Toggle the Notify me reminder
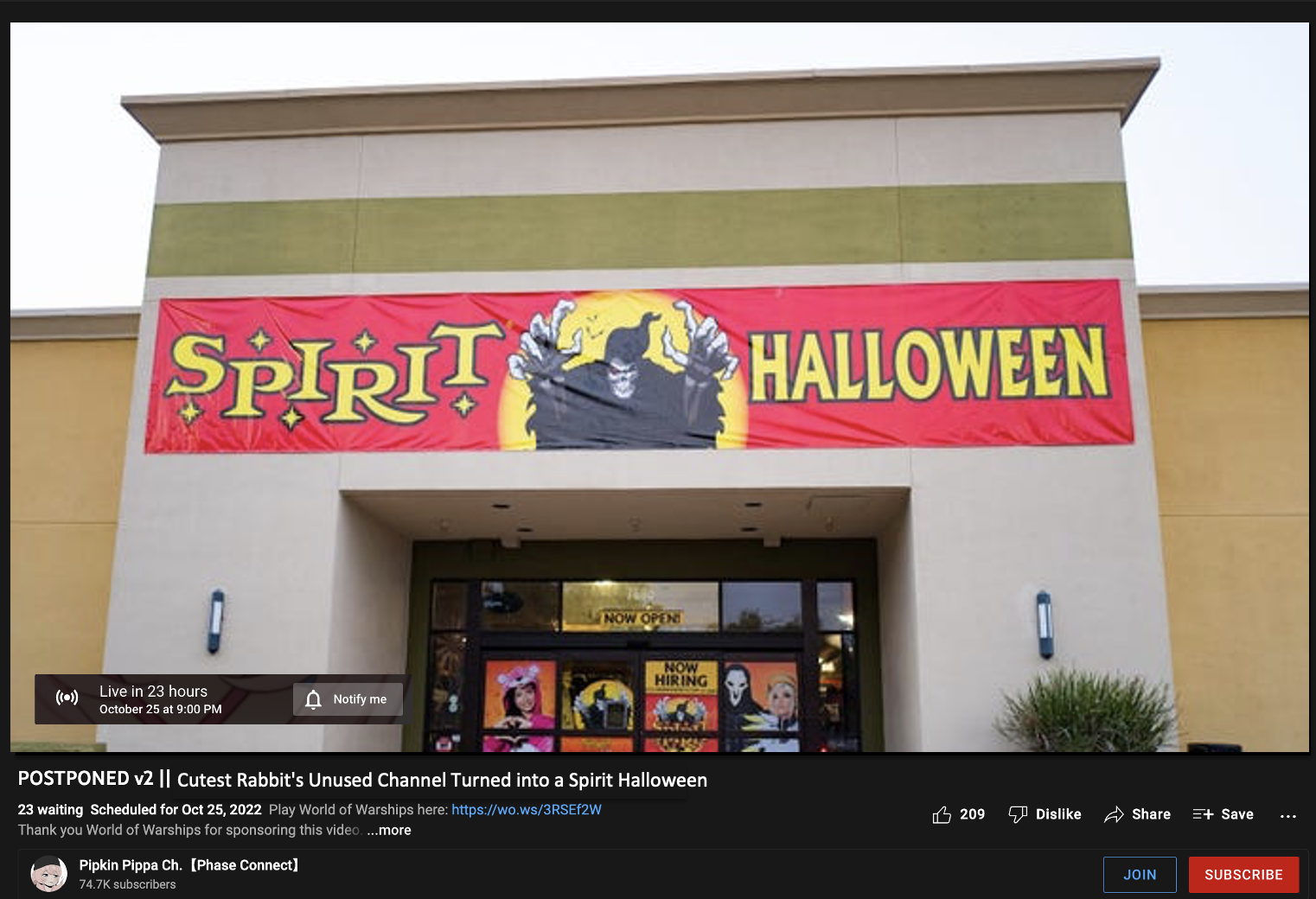Image resolution: width=1316 pixels, height=899 pixels. 348,699
